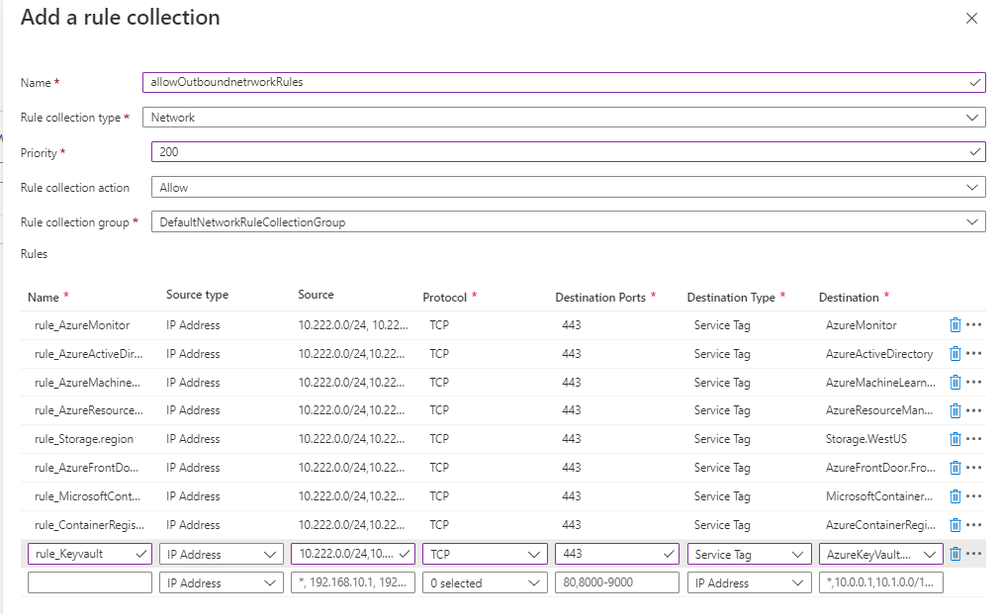The image size is (999, 614).
Task: Click the destination ports field with 80,8000-9000
Action: 617,583
